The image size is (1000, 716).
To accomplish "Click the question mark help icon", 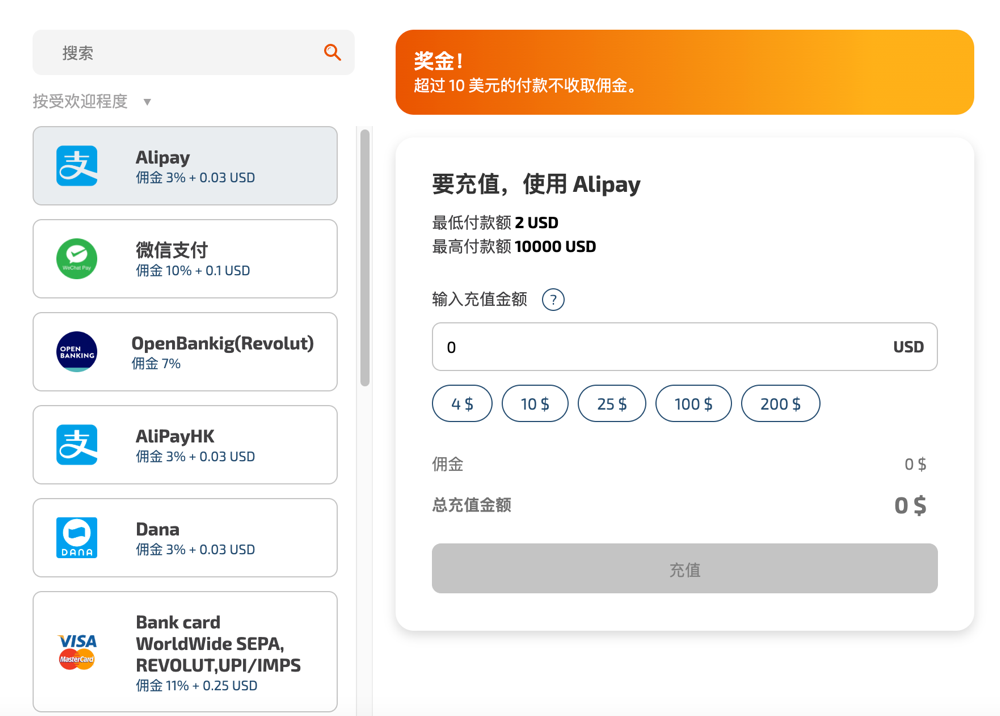I will point(553,300).
